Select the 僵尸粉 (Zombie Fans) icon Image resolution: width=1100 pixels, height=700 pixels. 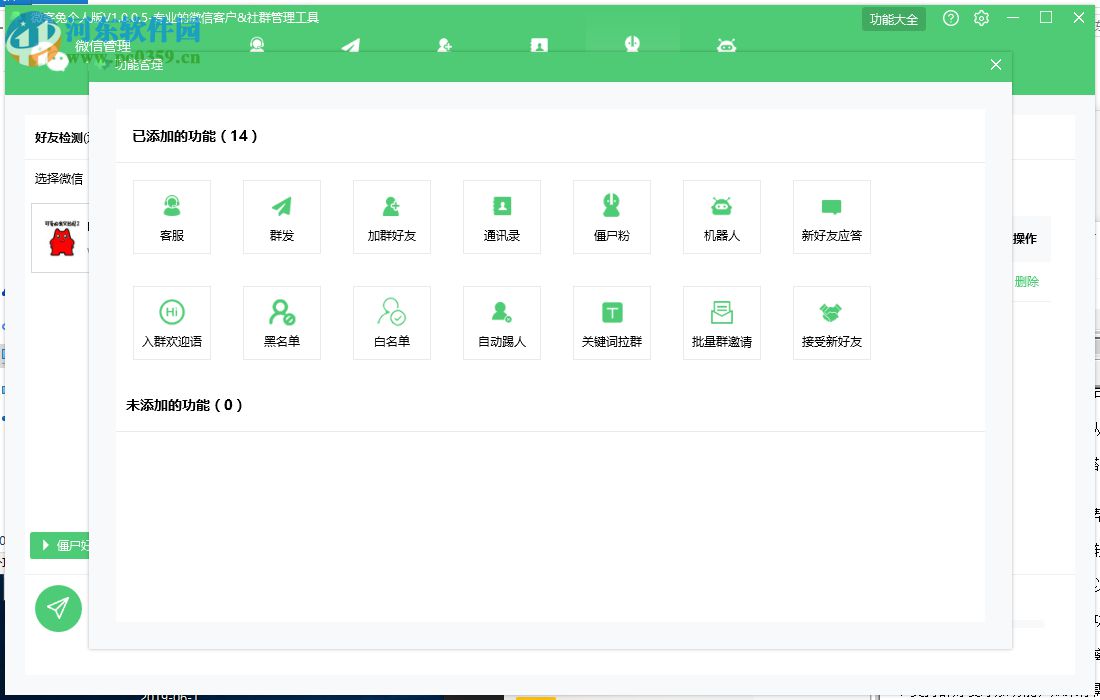click(x=611, y=216)
